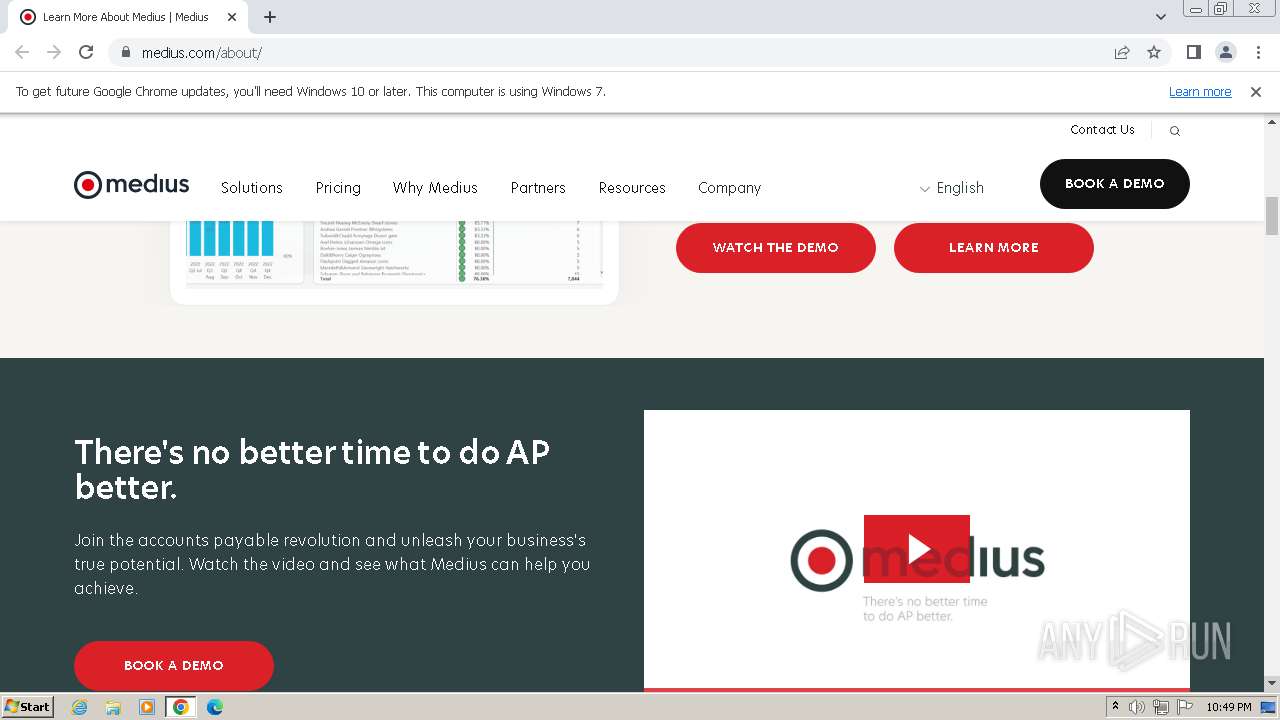Show hidden tray icons arrow
Viewport: 1280px width, 720px height.
[x=1115, y=707]
